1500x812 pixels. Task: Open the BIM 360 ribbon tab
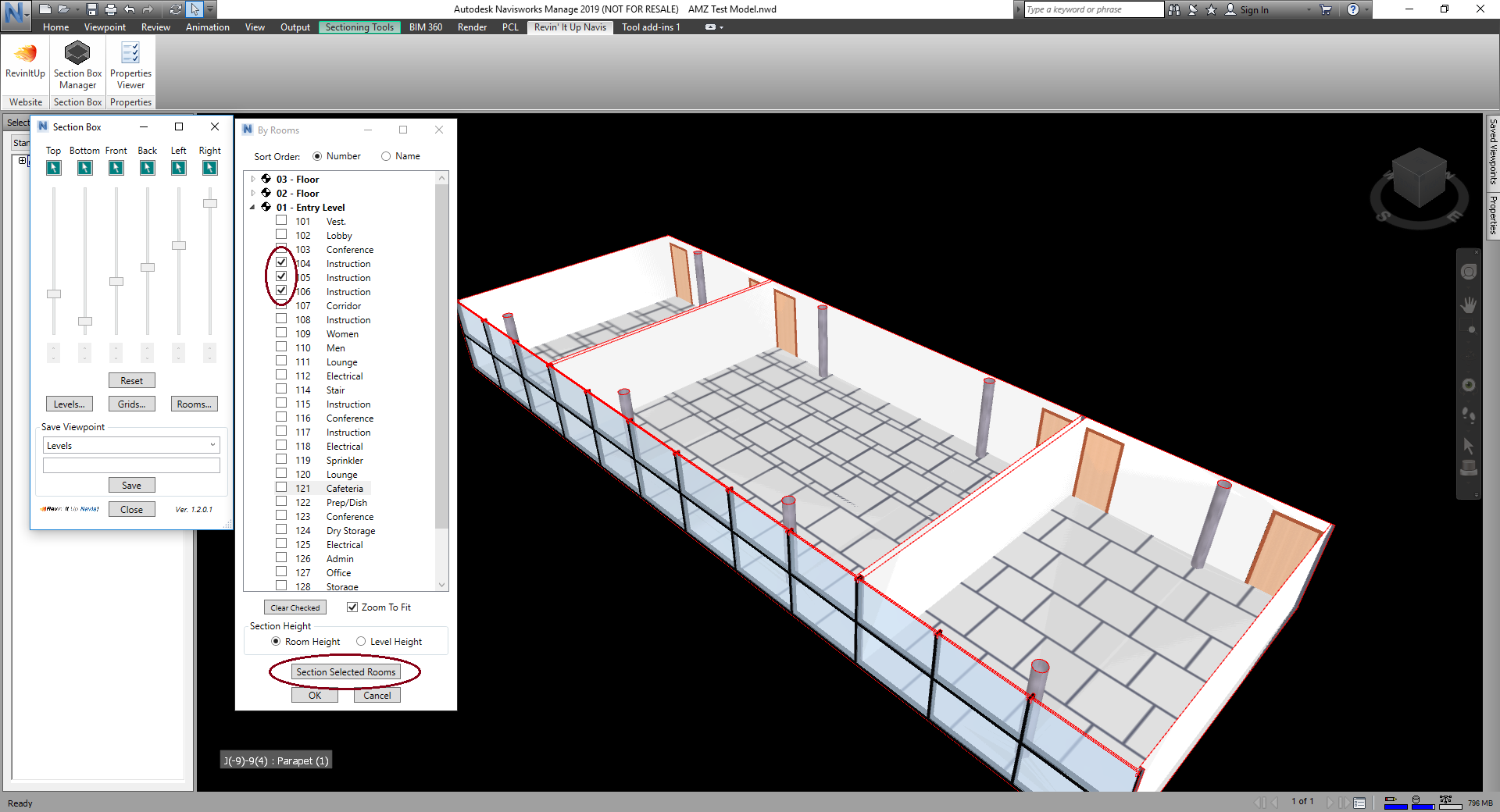click(425, 27)
